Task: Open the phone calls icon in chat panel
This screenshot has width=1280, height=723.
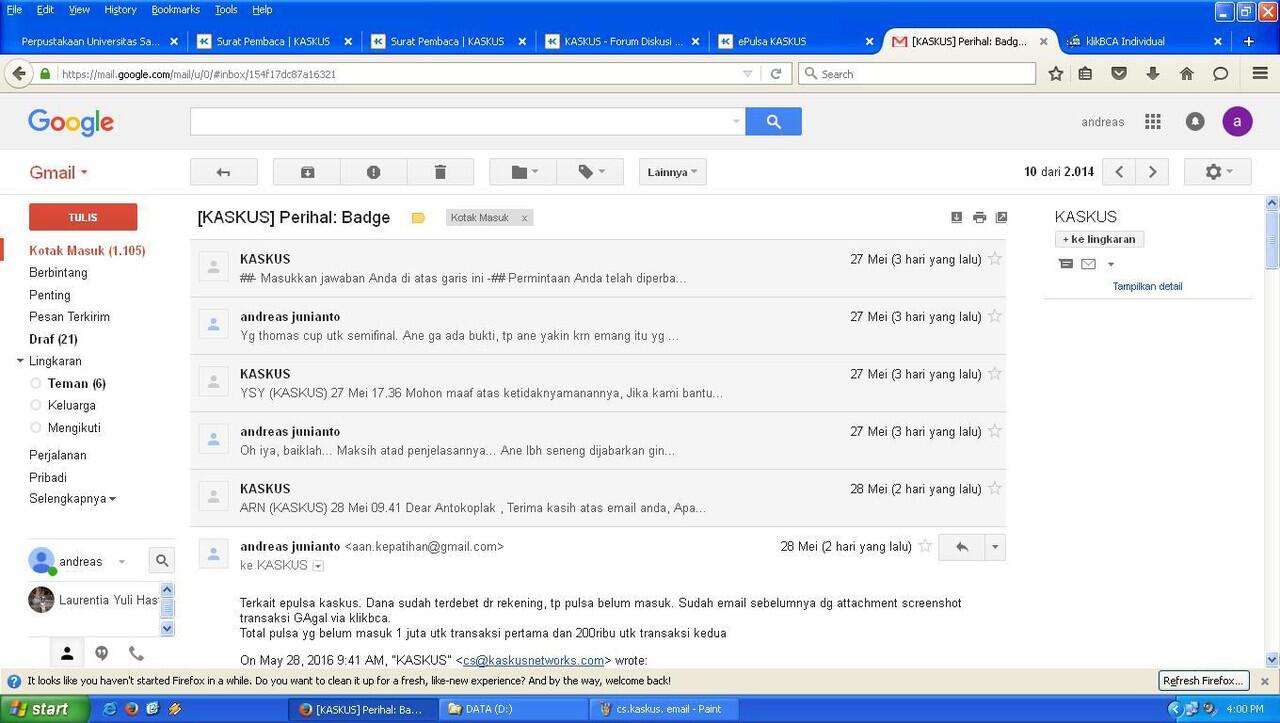Action: [x=136, y=653]
